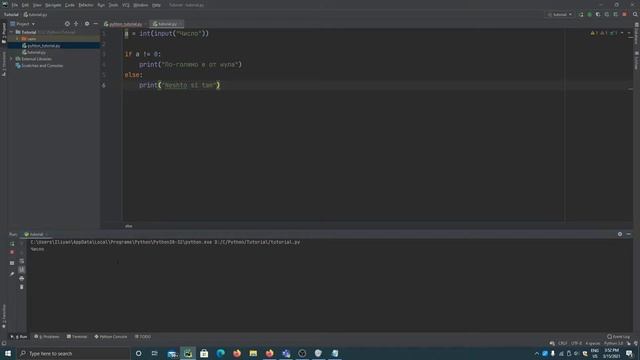Collapse the venv folder node
Viewport: 640px width, 360px height.
tap(17, 39)
